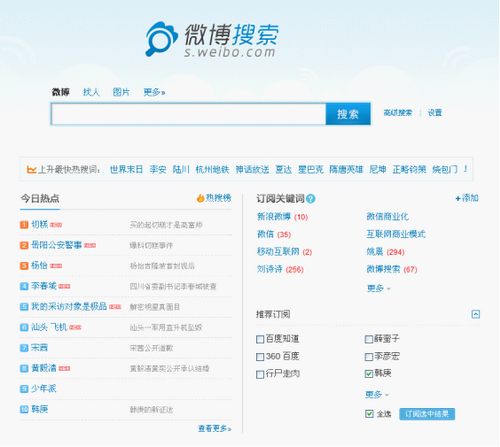Screen dimensions: 500x447
Task: Open hot topic 黄毅清
Action: [44, 368]
